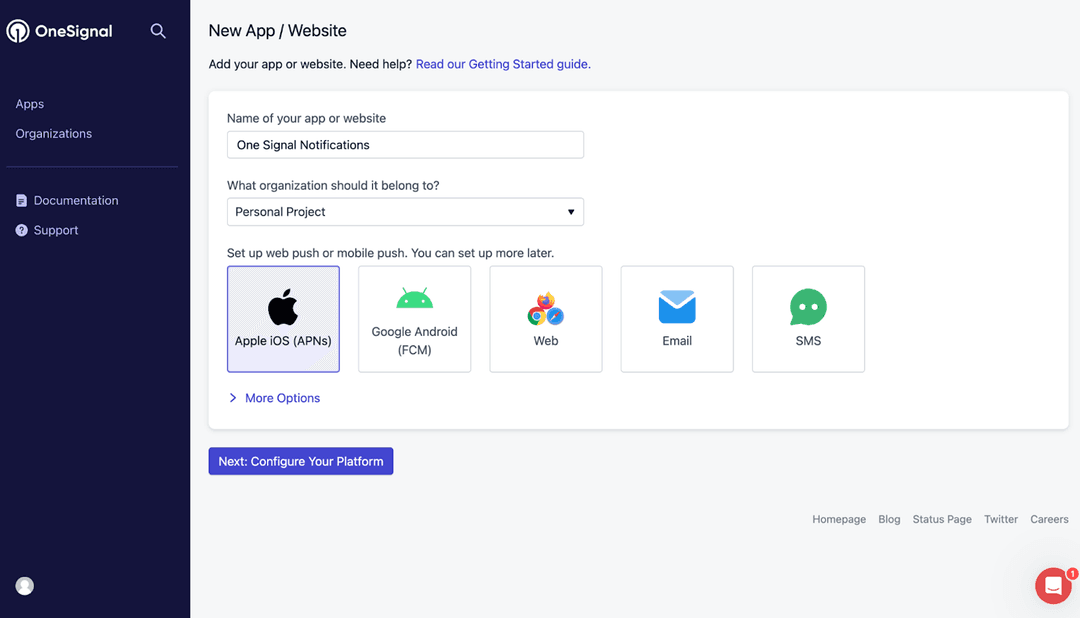1080x618 pixels.
Task: Toggle the SMS platform card selection
Action: (x=808, y=319)
